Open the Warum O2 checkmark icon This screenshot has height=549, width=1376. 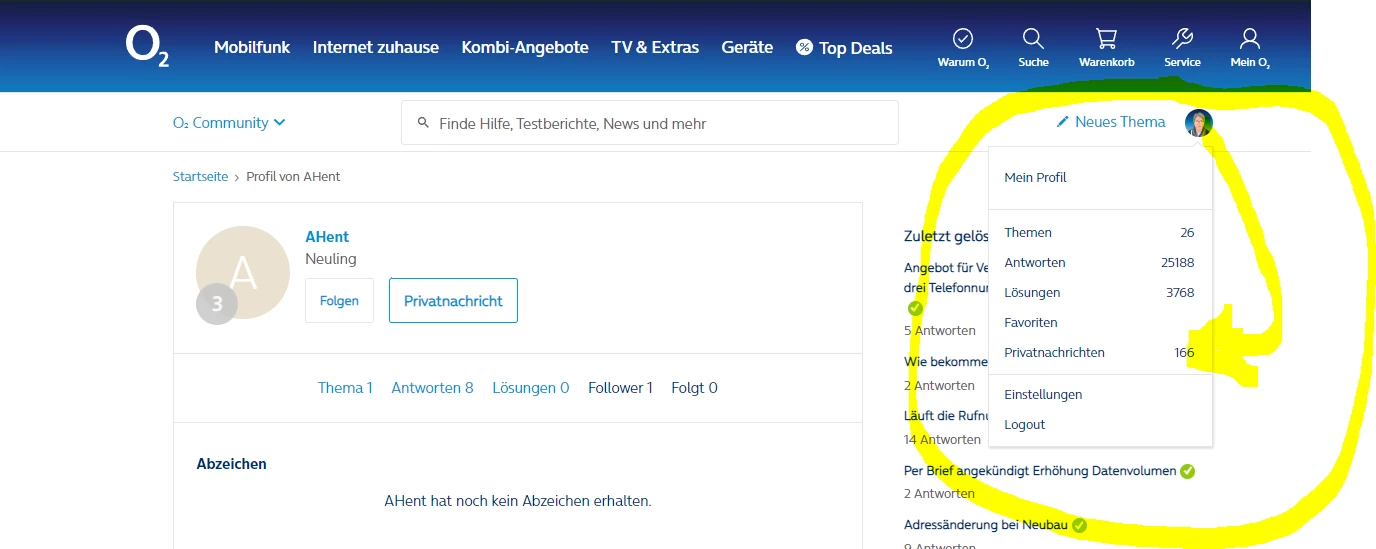(x=963, y=39)
